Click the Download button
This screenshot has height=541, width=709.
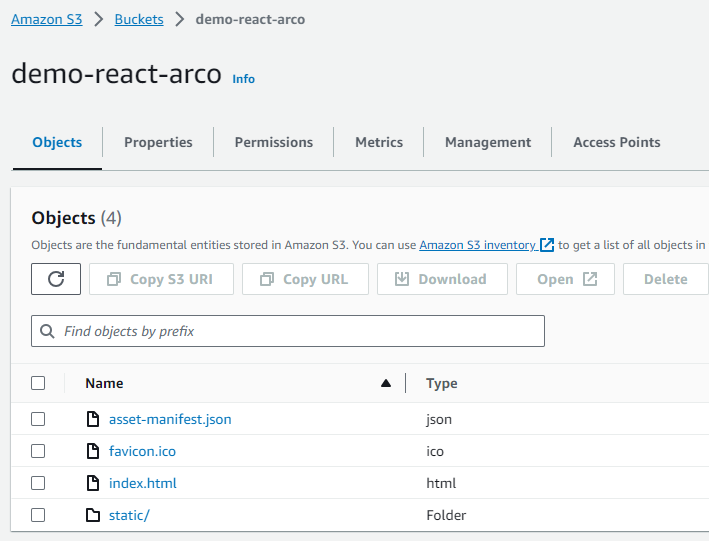tap(442, 279)
